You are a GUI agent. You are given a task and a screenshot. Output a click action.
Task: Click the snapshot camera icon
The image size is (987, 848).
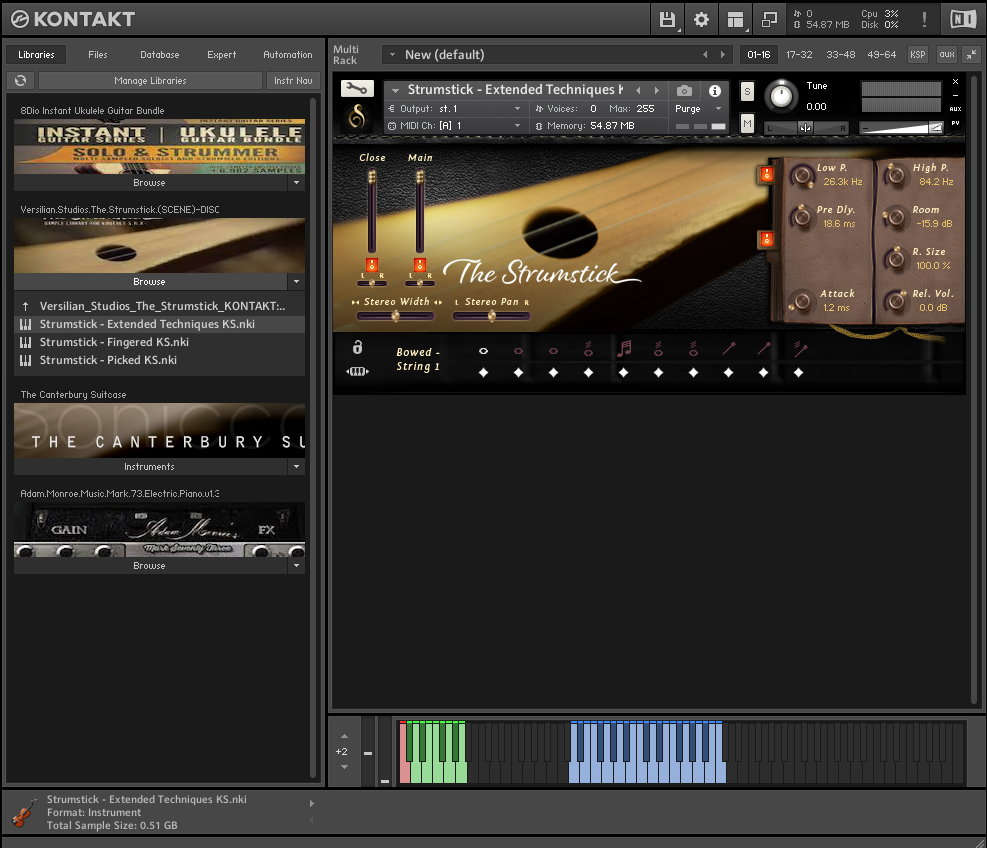(x=684, y=91)
